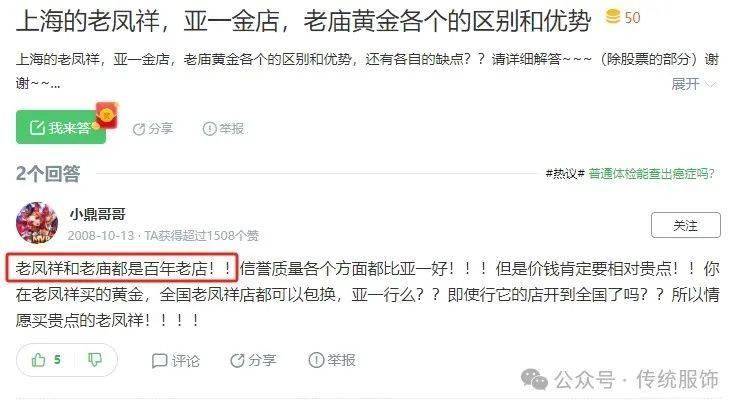This screenshot has width=743, height=410.
Task: Follow 小鼎哥哥 with the 关注 button
Action: (685, 225)
